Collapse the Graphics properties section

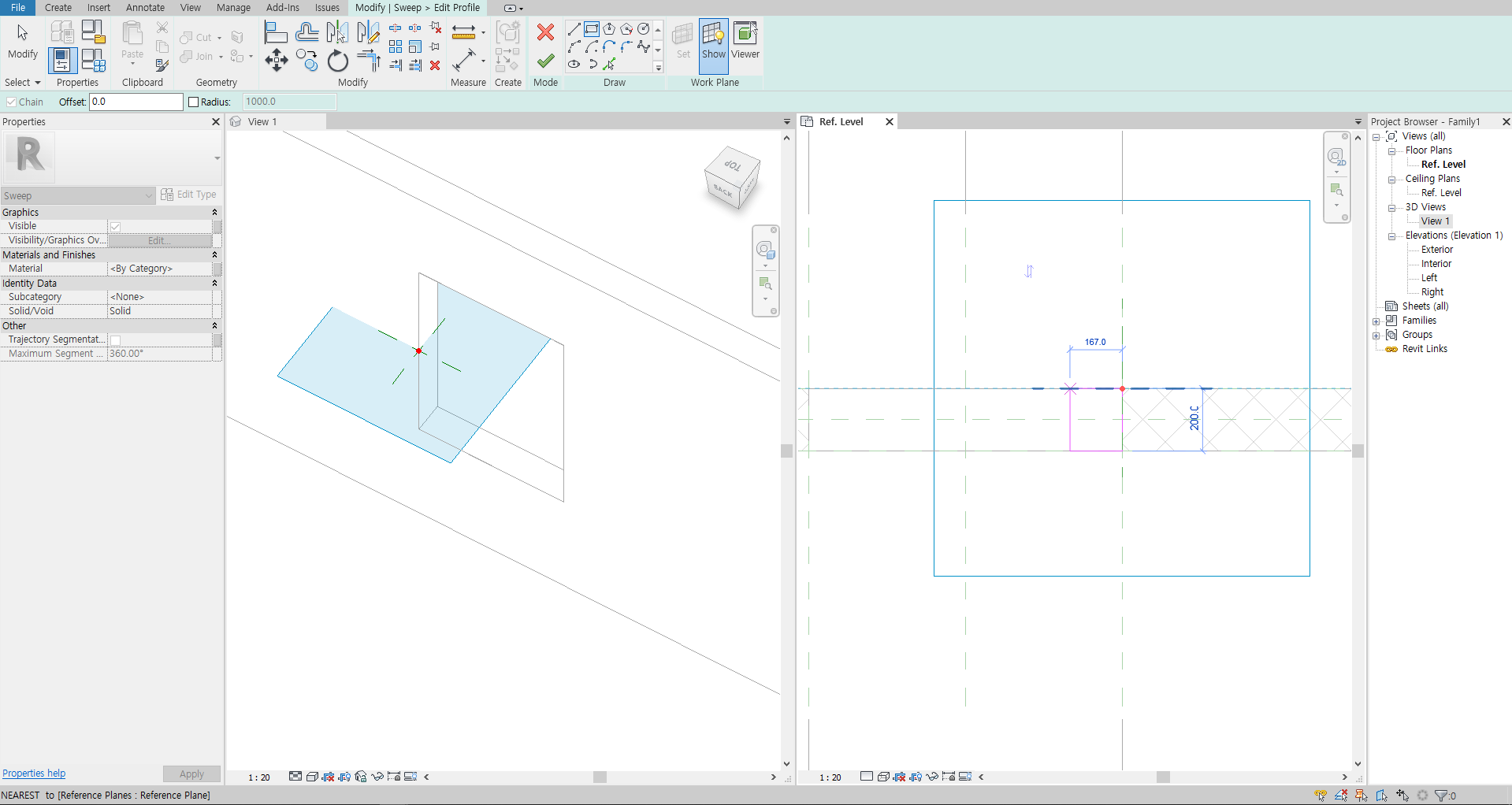coord(214,213)
